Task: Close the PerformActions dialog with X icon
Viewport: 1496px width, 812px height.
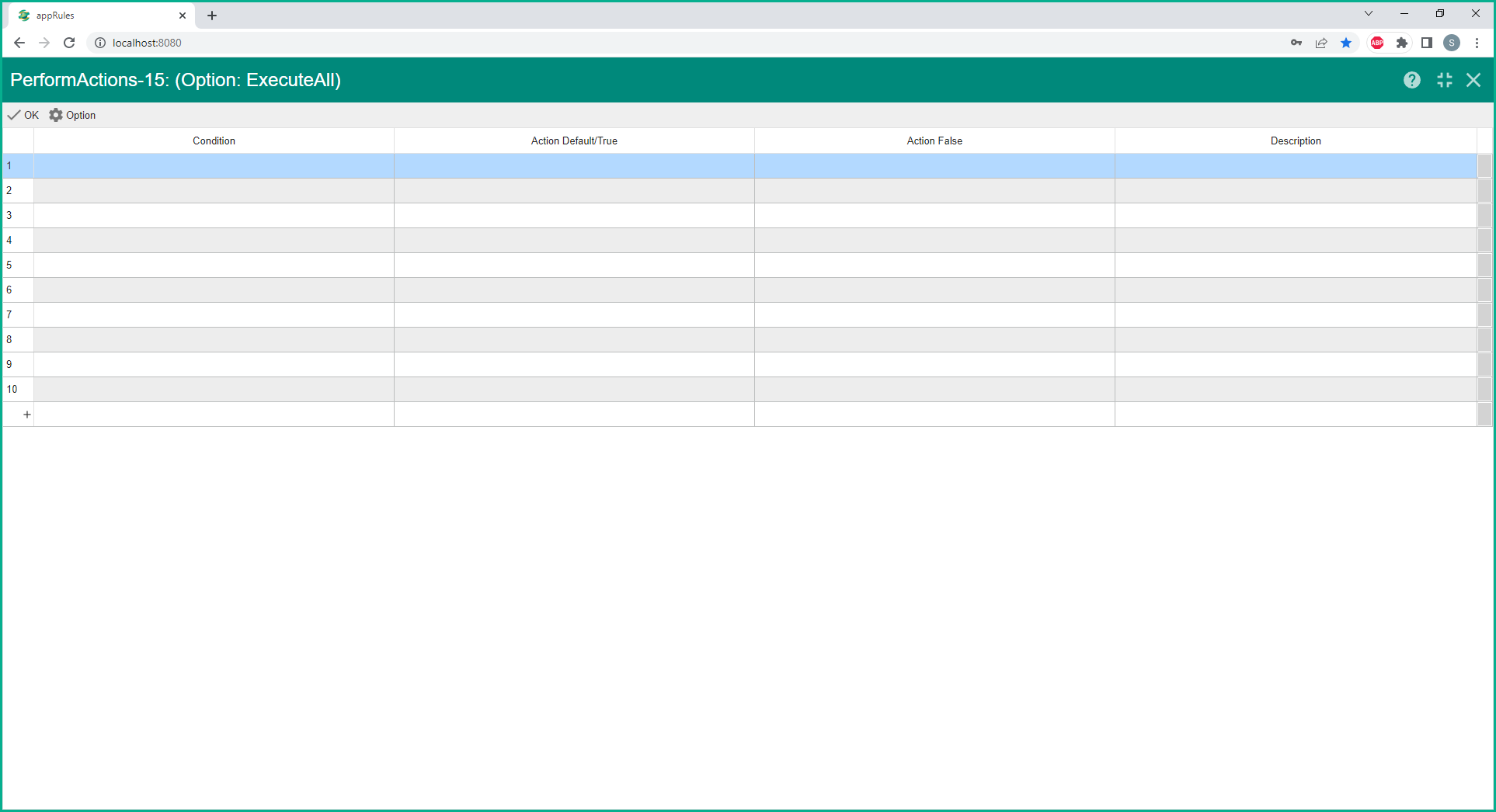Action: coord(1473,80)
